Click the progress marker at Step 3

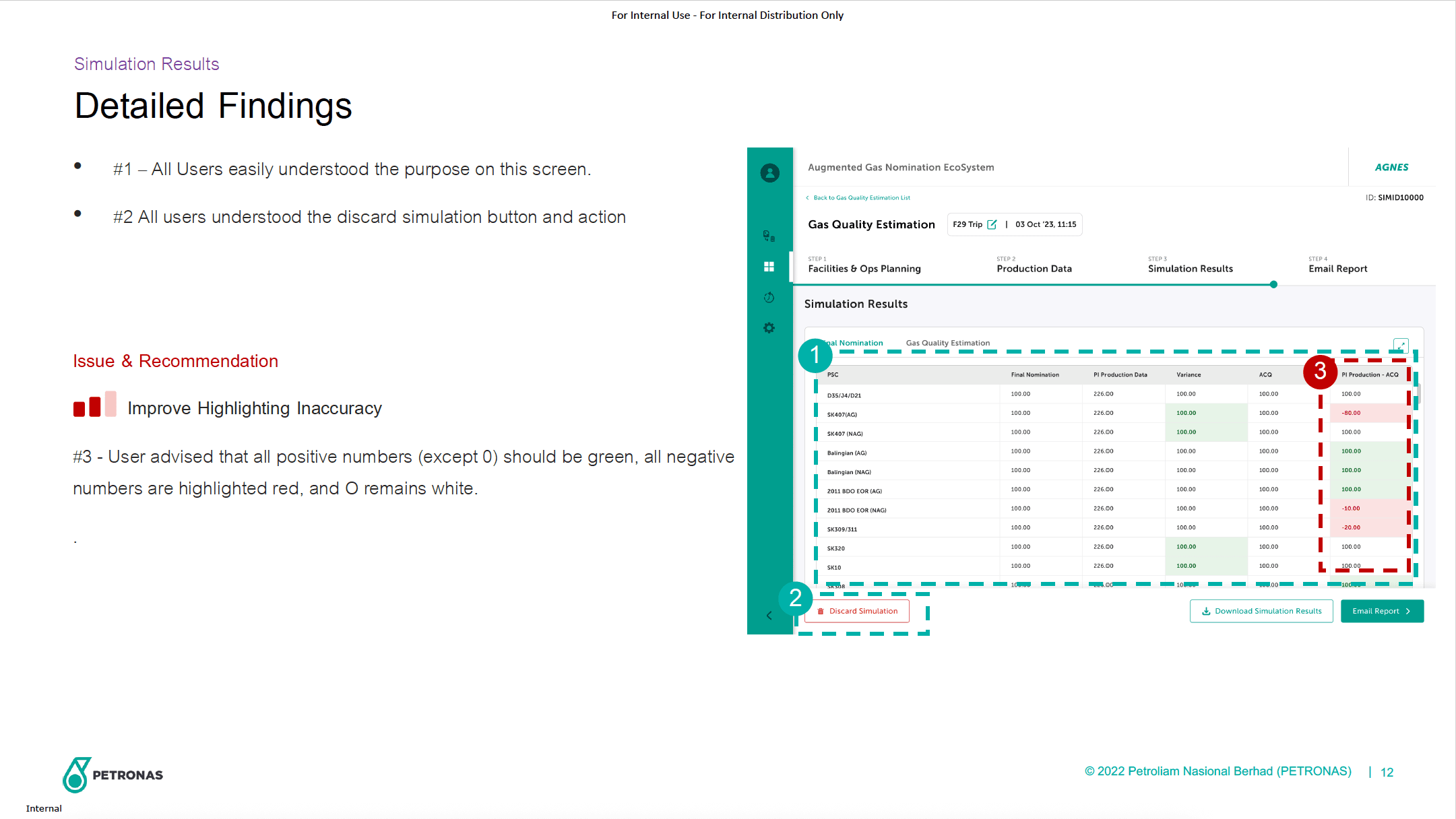click(1273, 285)
